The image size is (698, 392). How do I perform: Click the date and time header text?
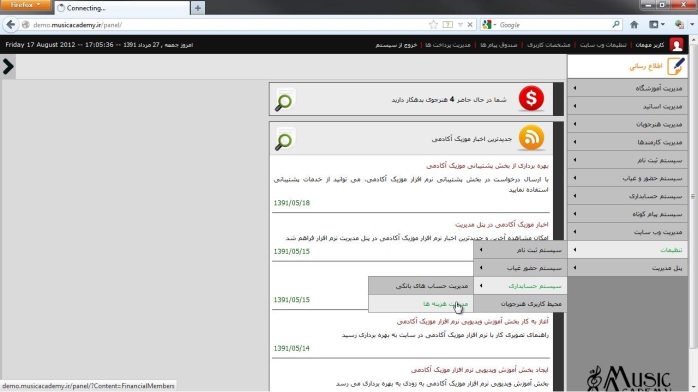coord(99,45)
